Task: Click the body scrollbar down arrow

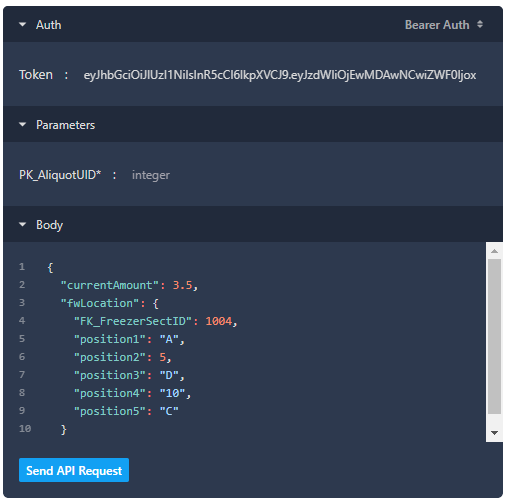Action: (494, 433)
